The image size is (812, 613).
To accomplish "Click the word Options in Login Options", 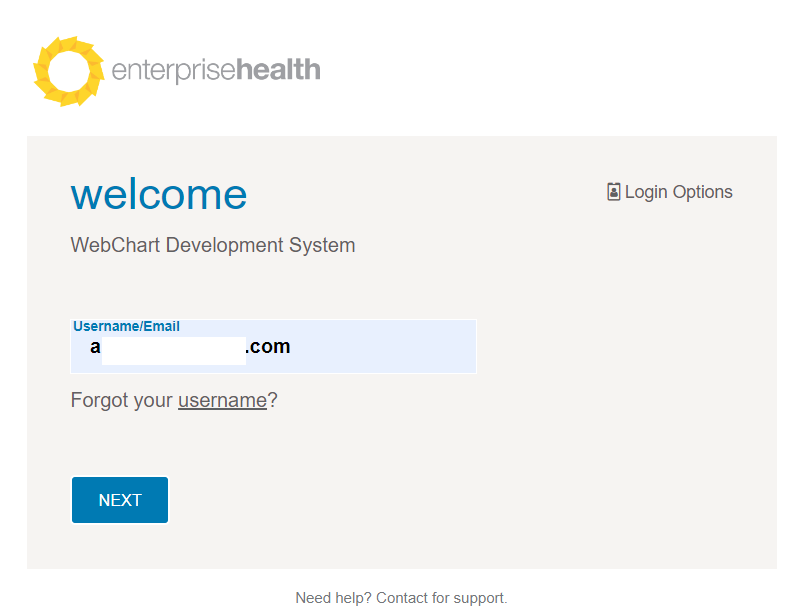I will (703, 193).
